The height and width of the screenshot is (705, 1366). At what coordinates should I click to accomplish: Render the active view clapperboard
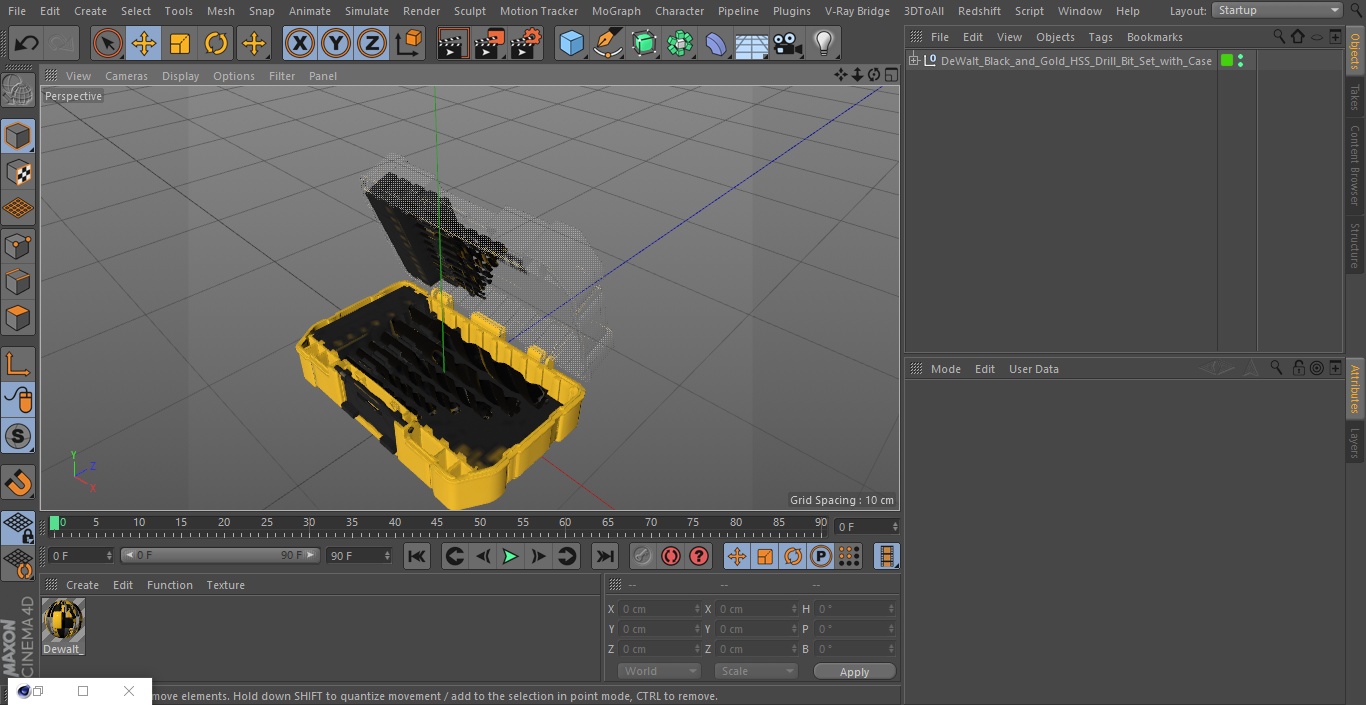click(x=453, y=43)
